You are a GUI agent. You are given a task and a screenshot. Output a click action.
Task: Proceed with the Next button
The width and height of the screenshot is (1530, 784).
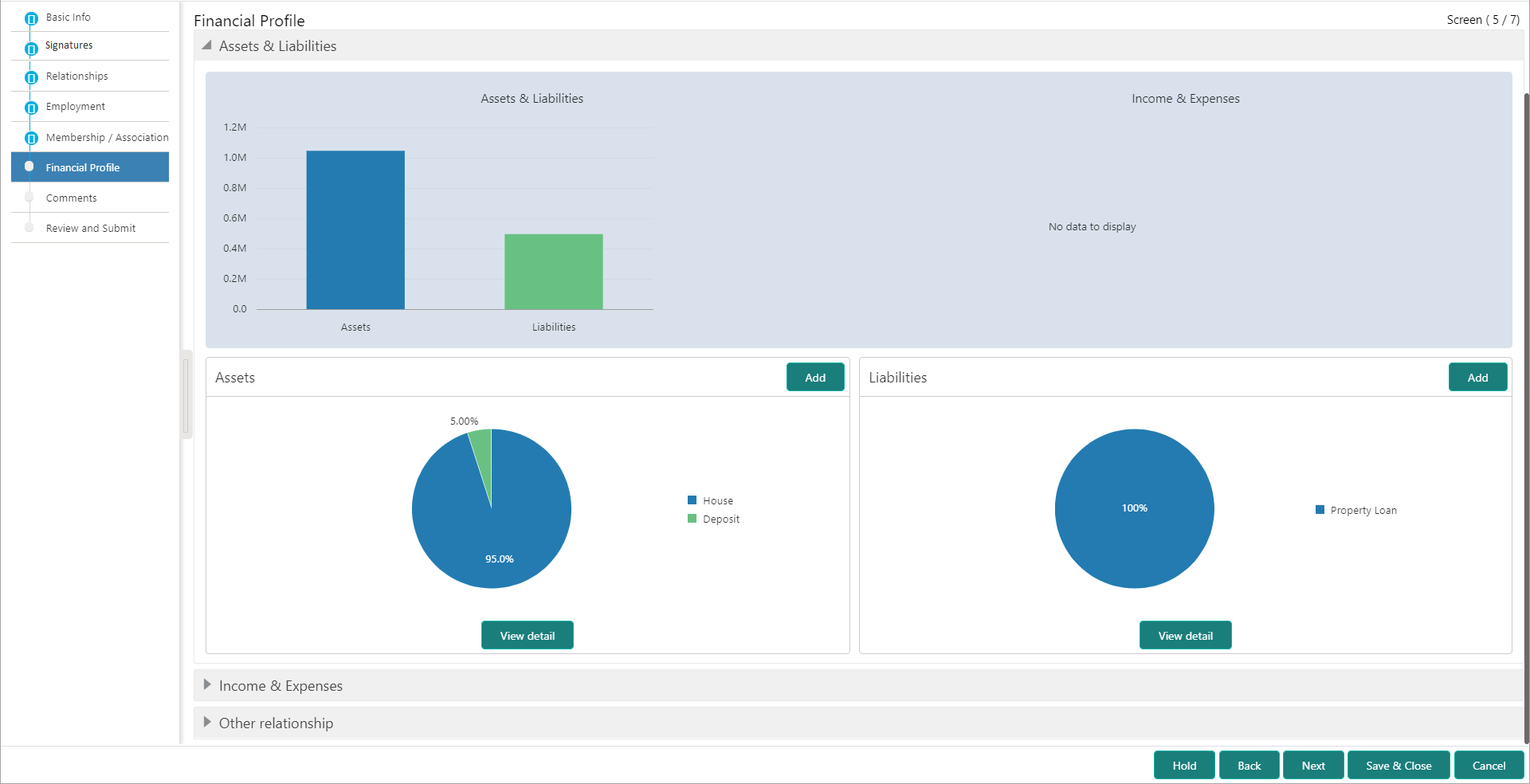[1313, 765]
